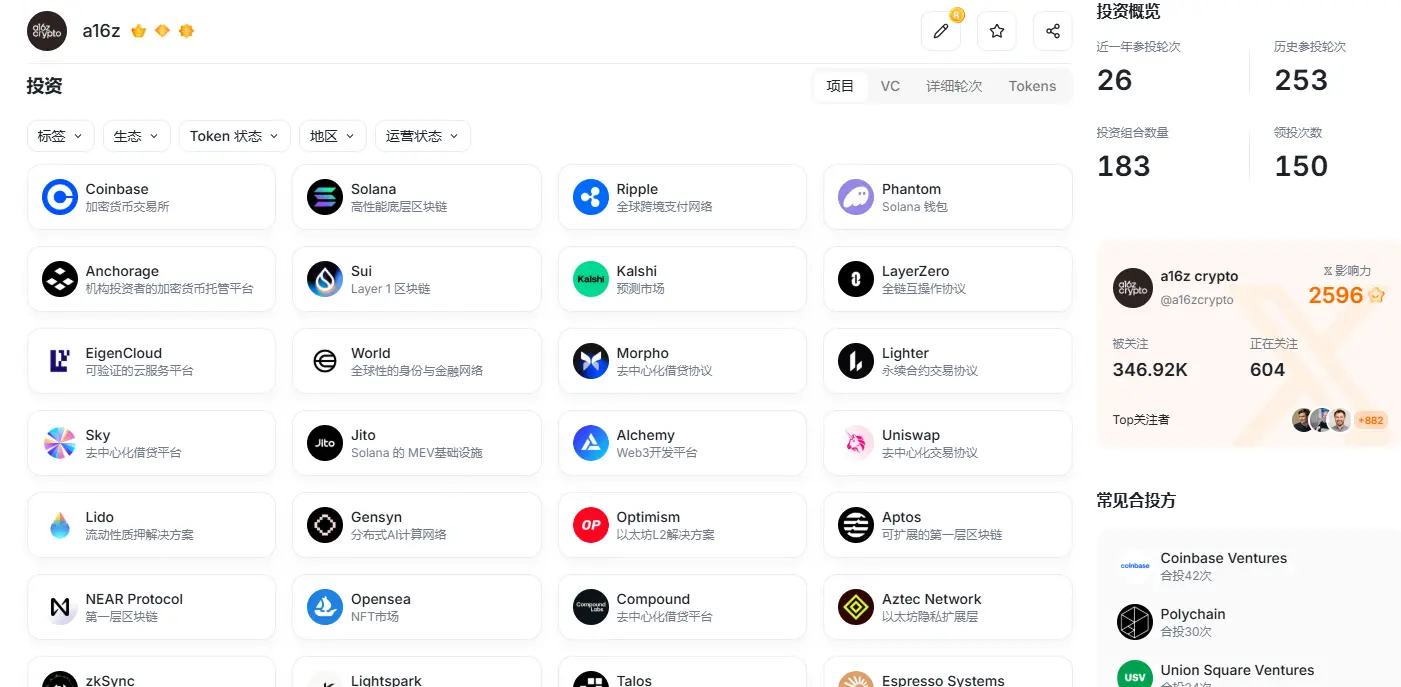The height and width of the screenshot is (687, 1401).
Task: Click the 2596 X influence score
Action: click(1336, 295)
